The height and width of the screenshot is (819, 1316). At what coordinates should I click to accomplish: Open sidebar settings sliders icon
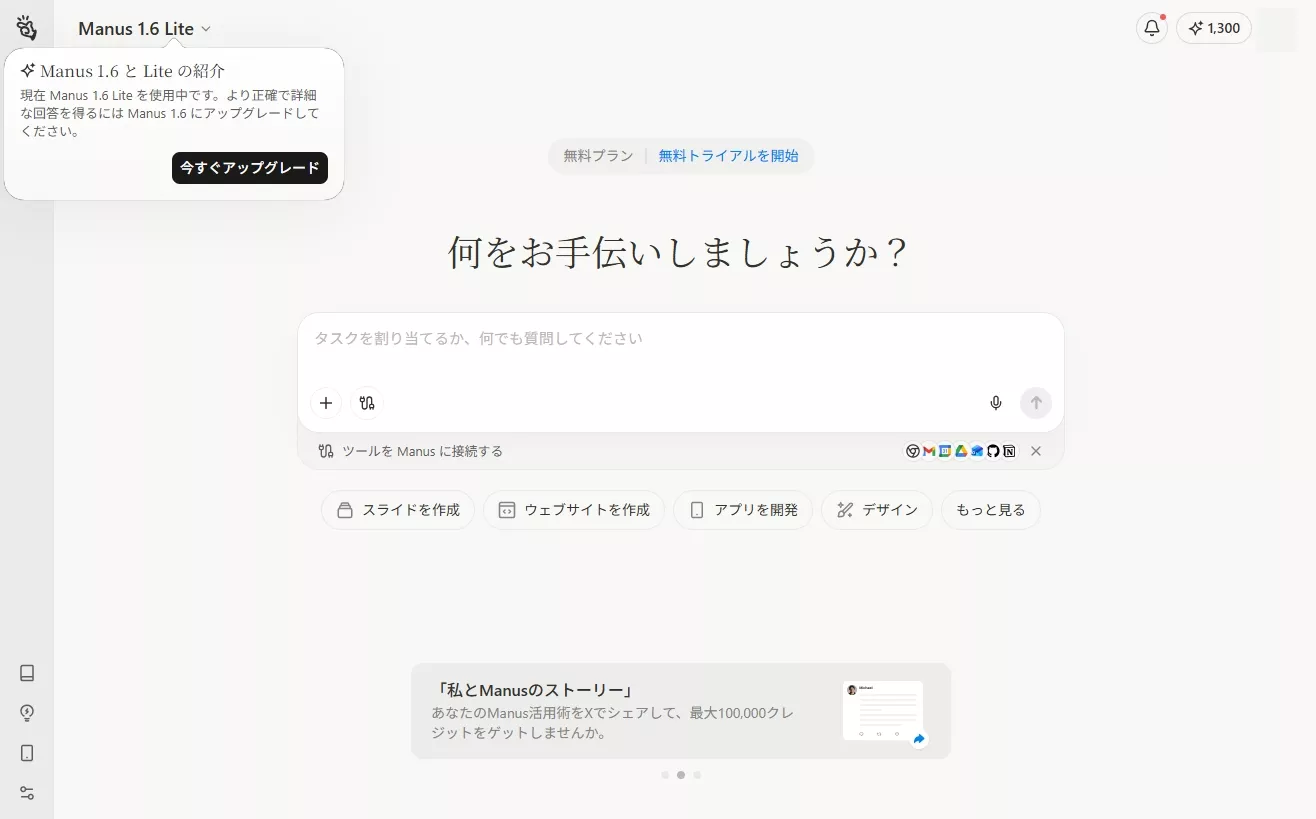pos(26,793)
